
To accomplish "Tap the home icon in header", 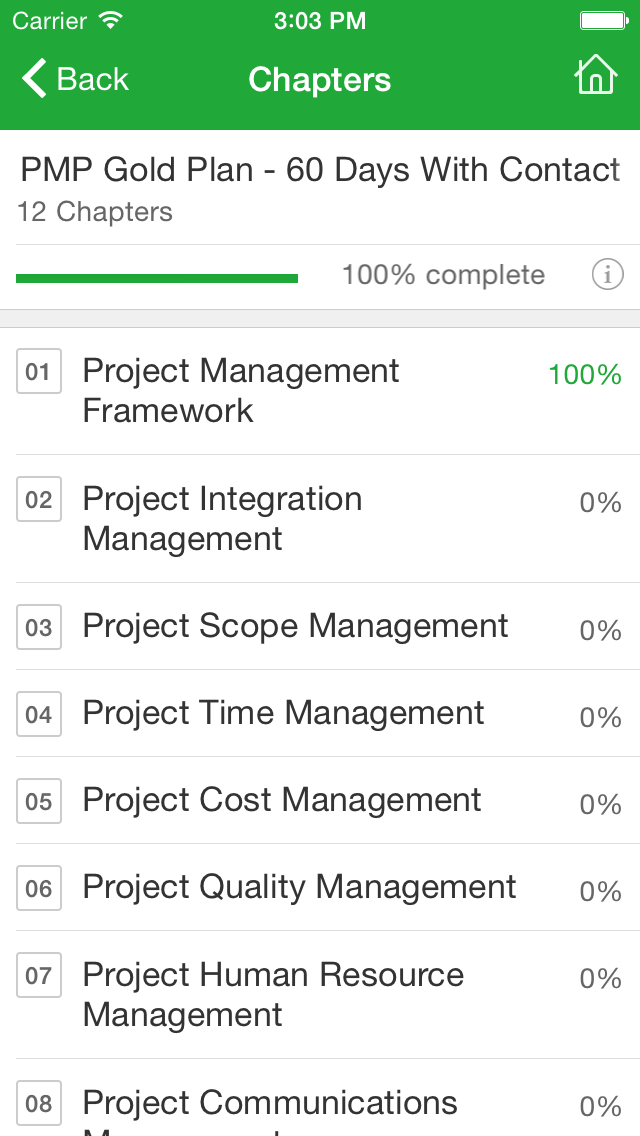I will pyautogui.click(x=595, y=75).
